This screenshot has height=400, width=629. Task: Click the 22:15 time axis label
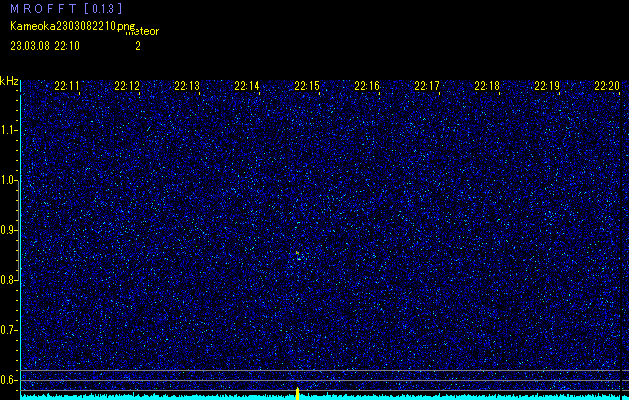(307, 86)
